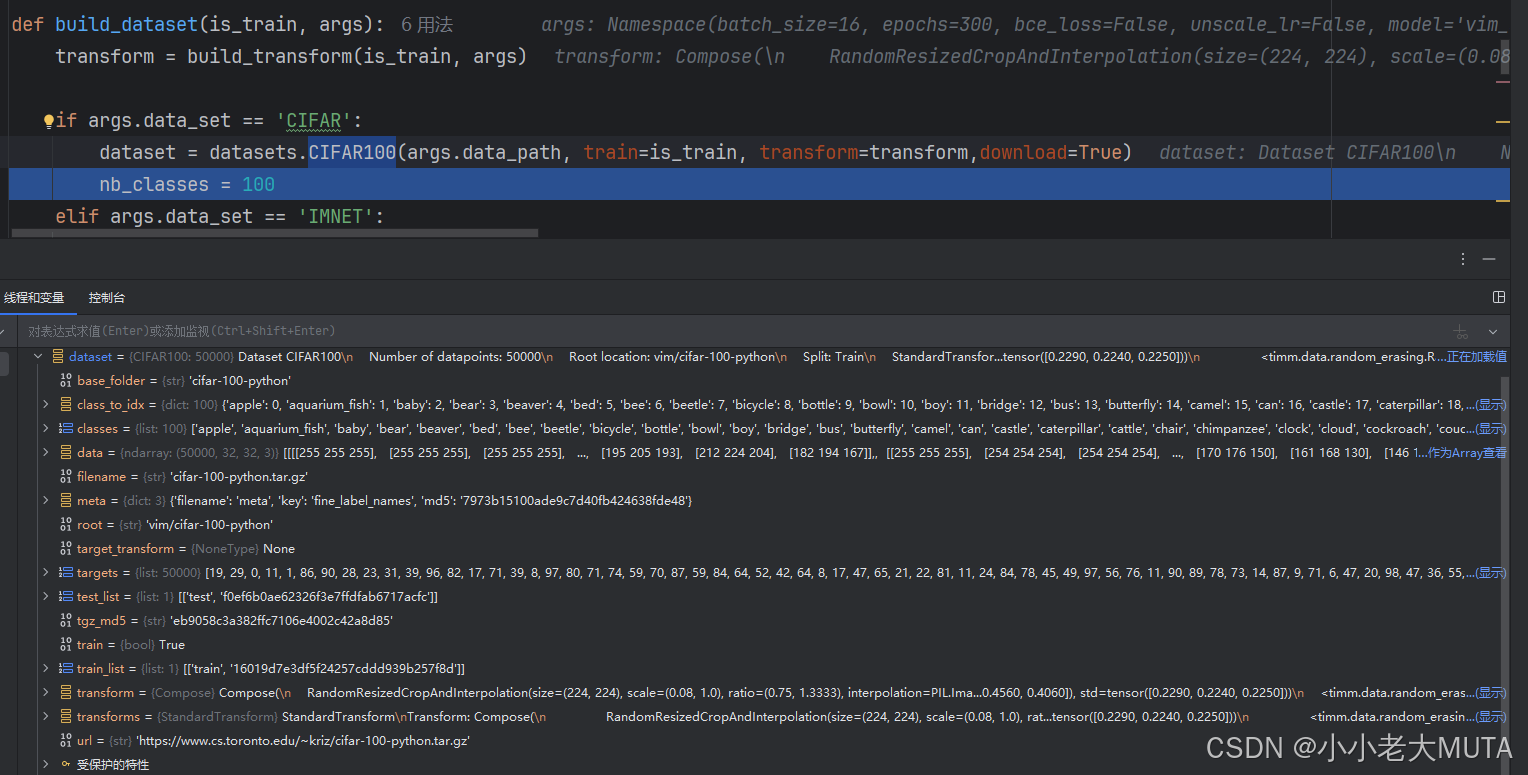Click the targets list icon

66,572
